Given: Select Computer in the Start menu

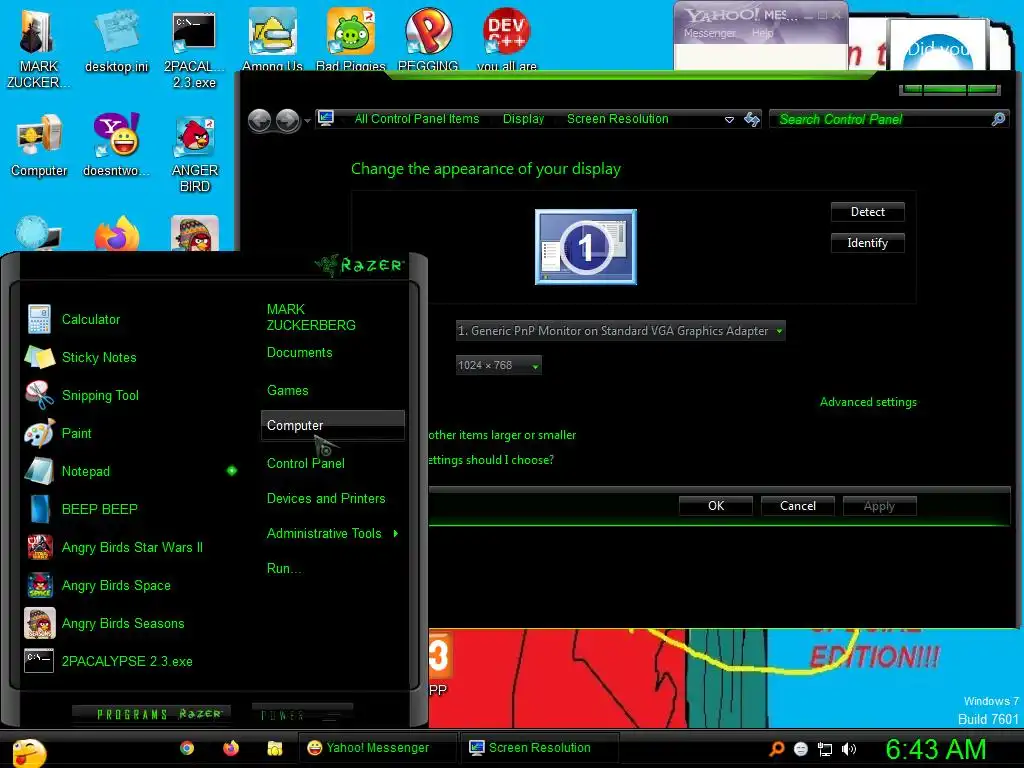Looking at the screenshot, I should 333,425.
